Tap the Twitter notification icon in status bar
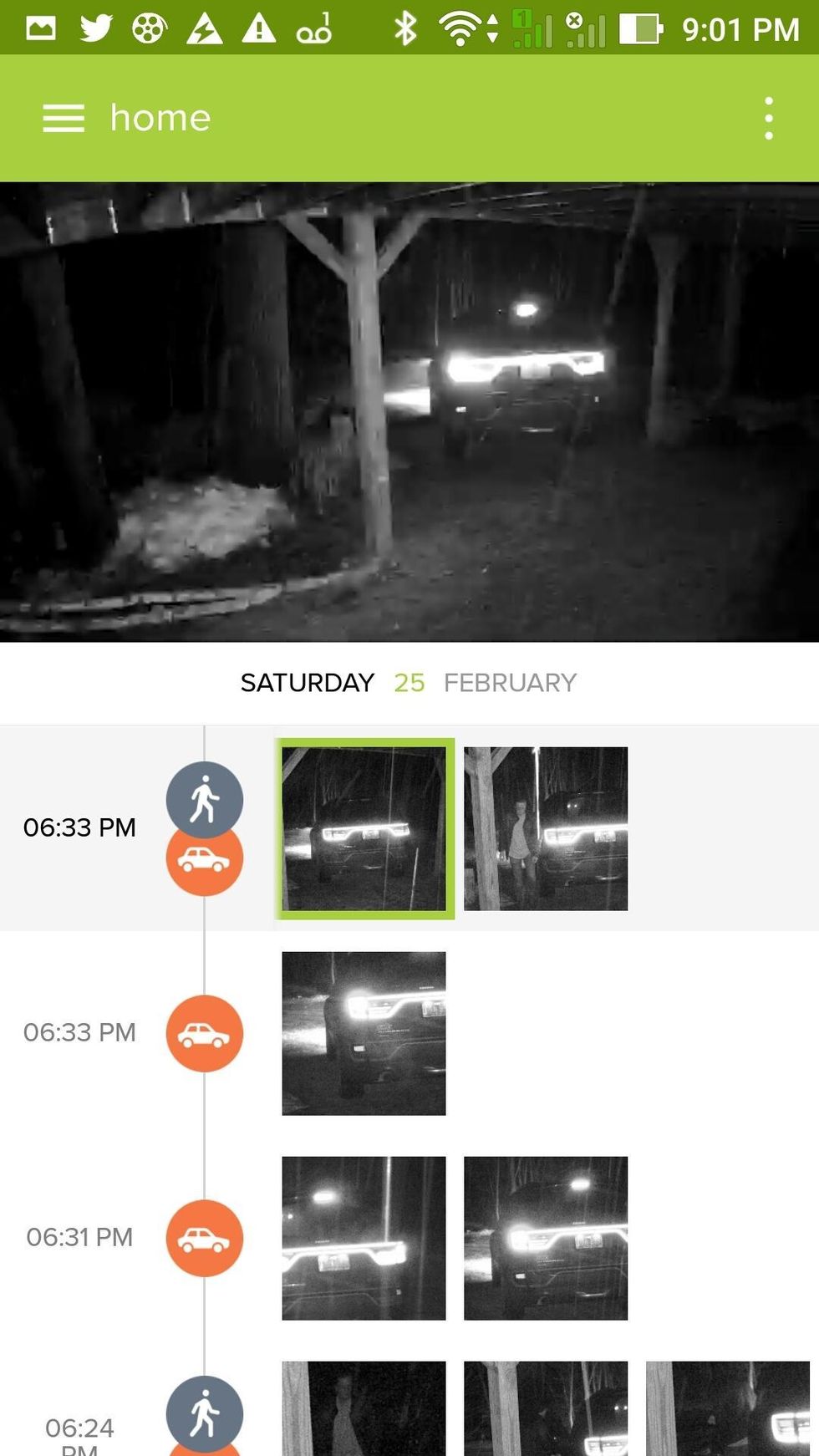 tap(96, 28)
